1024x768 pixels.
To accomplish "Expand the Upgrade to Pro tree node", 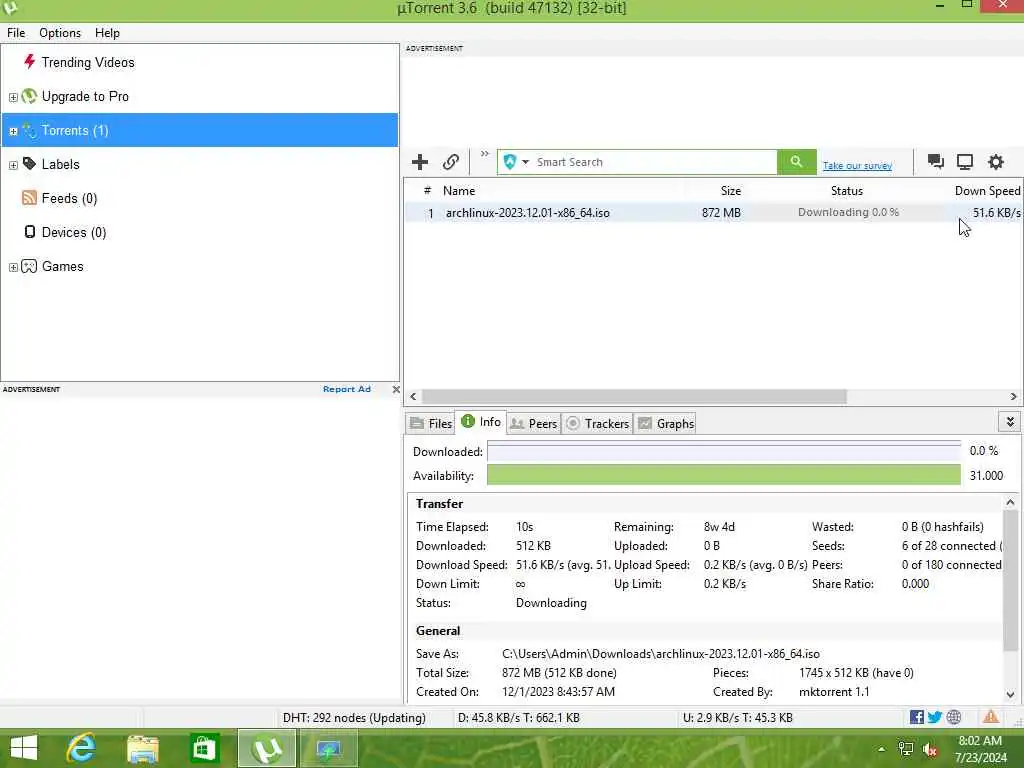I will pyautogui.click(x=13, y=97).
